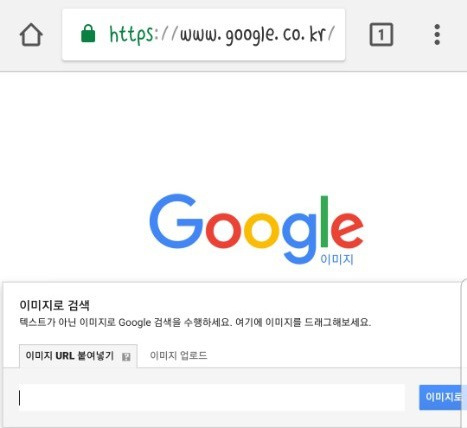Click the blue 이미지로 search button
The height and width of the screenshot is (428, 467).
tap(443, 397)
